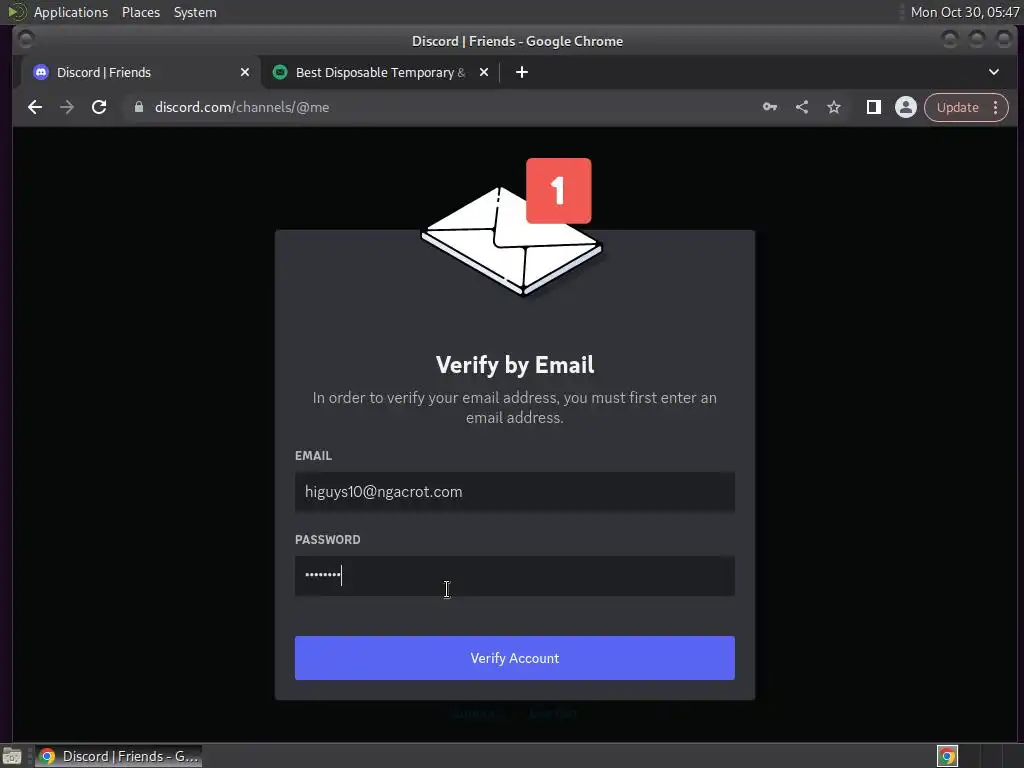This screenshot has height=768, width=1024.
Task: Select Discord Chrome window in taskbar
Action: coord(118,756)
